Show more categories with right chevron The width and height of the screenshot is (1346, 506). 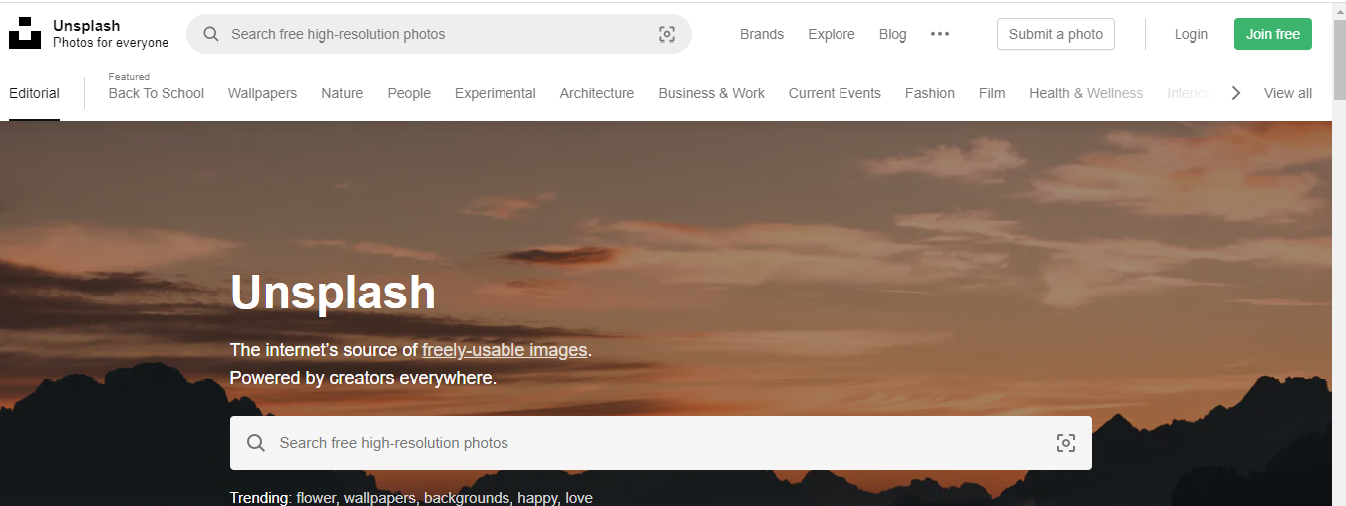pyautogui.click(x=1236, y=93)
